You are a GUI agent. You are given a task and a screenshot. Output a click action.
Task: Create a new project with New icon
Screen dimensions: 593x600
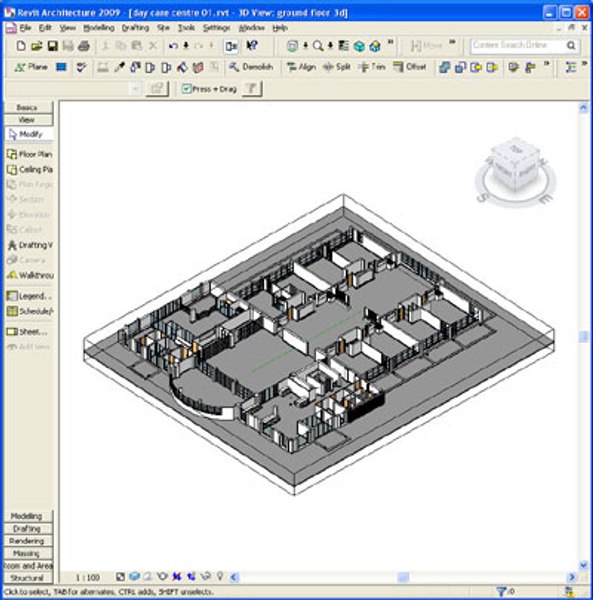(21, 46)
